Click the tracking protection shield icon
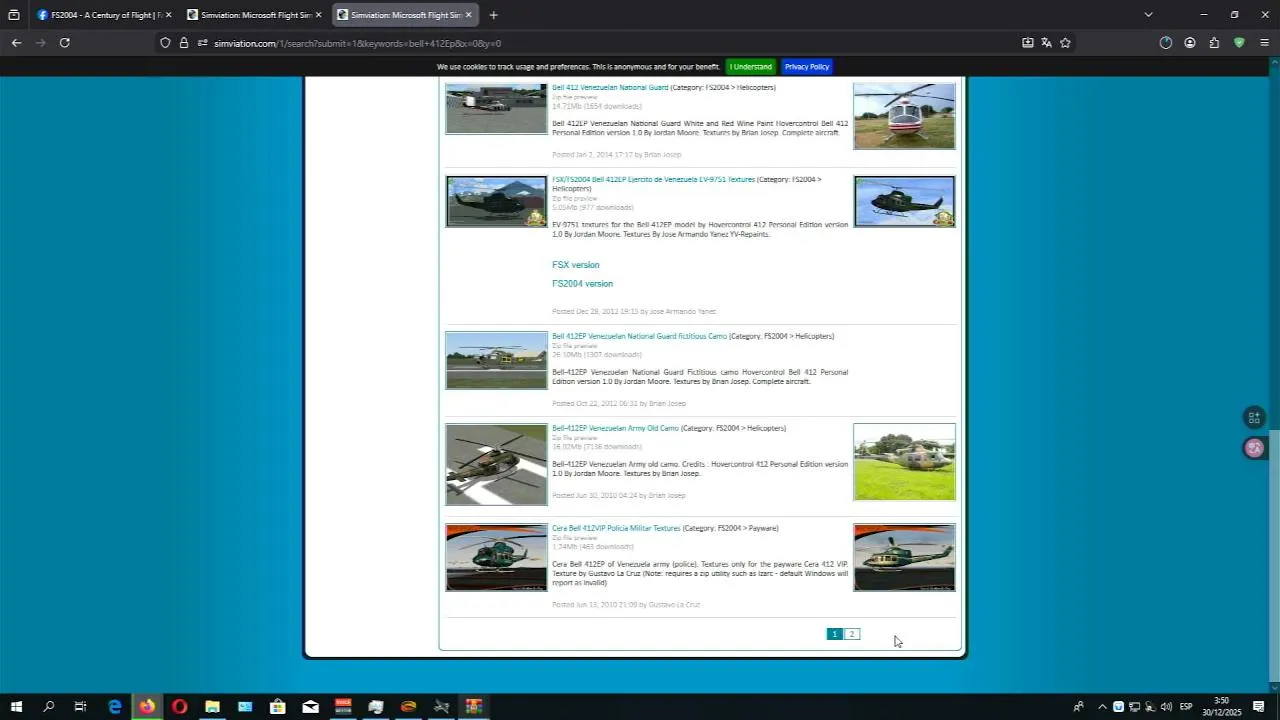Viewport: 1280px width, 720px height. [x=165, y=43]
